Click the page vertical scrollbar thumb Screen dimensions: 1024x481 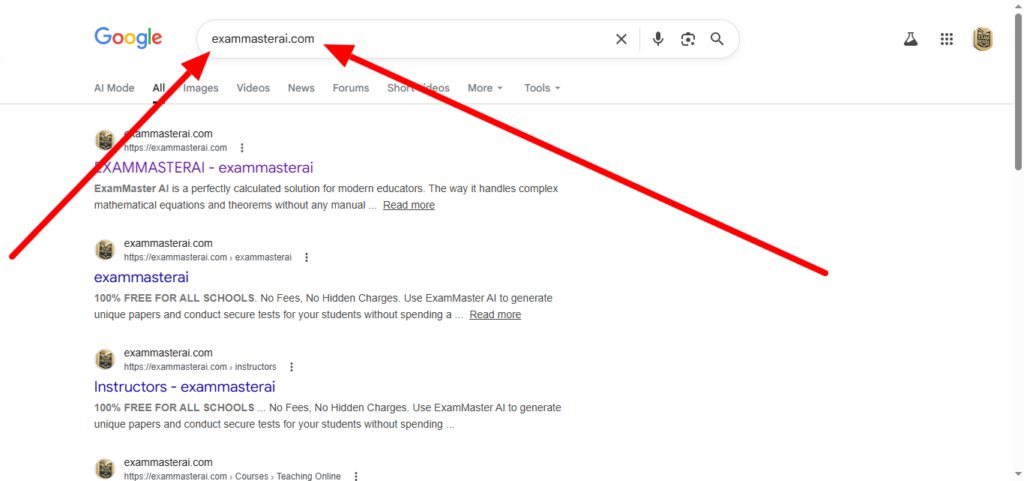click(x=1018, y=90)
